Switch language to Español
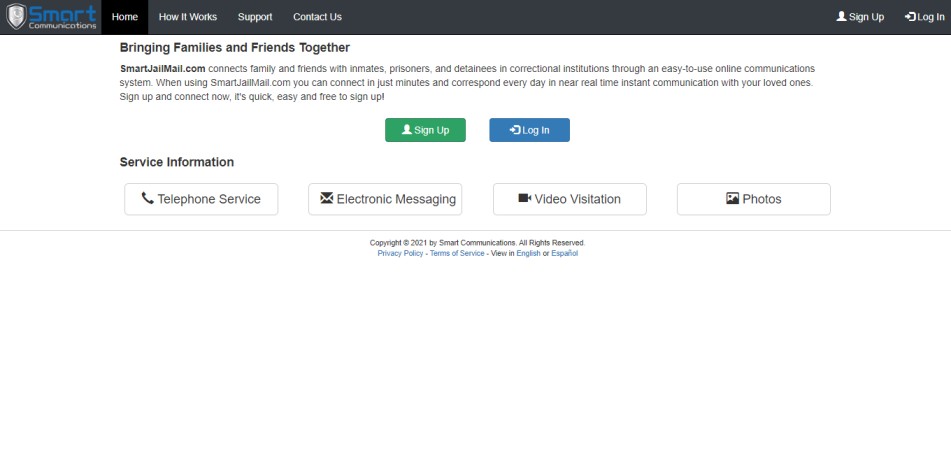 pyautogui.click(x=565, y=253)
